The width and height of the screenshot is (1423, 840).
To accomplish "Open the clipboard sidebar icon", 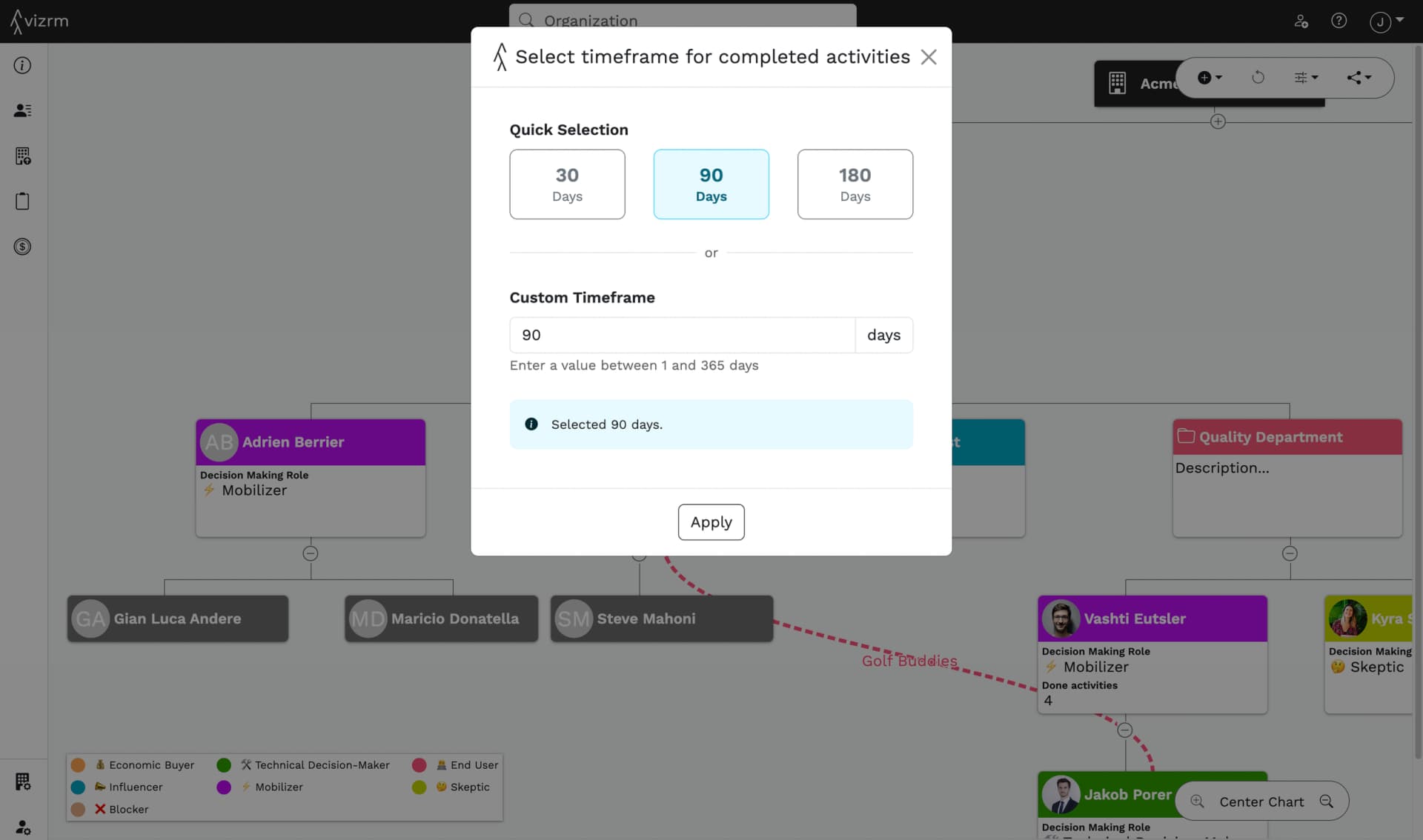I will click(22, 201).
